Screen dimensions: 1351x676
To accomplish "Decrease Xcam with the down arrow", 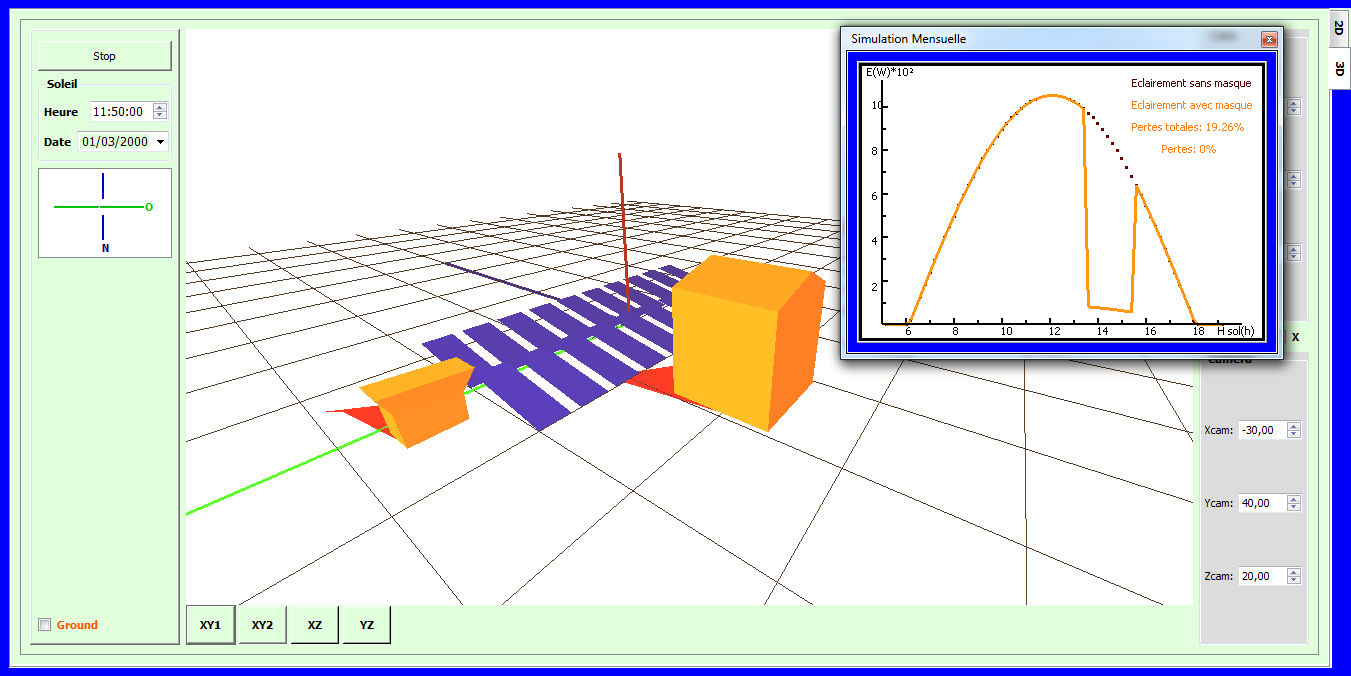I will 1294,434.
